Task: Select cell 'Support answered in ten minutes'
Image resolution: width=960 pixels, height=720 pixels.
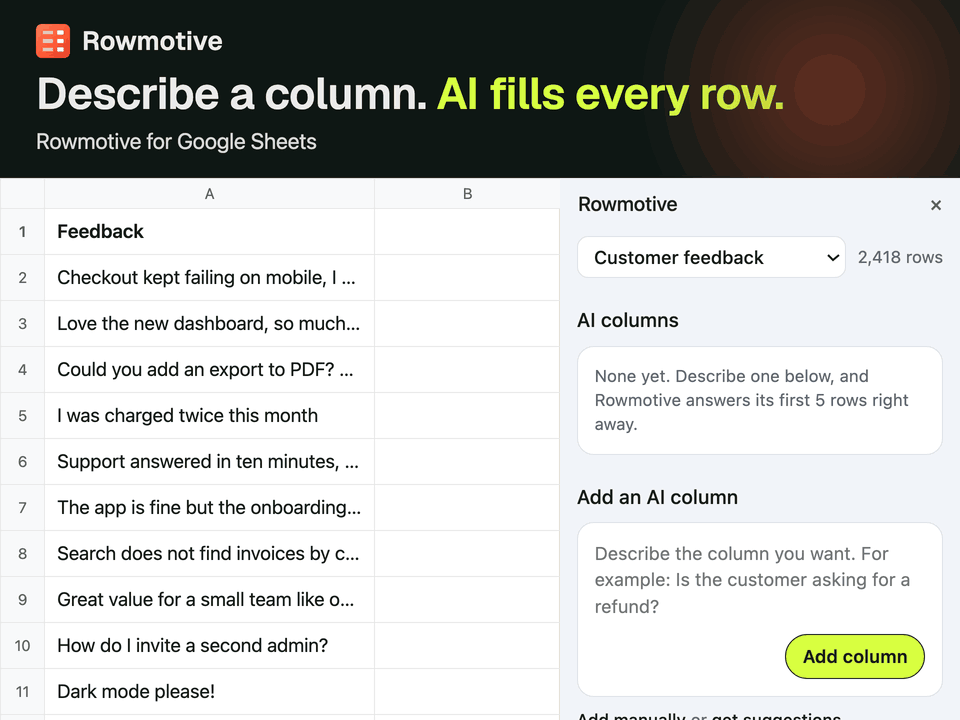Action: click(209, 461)
